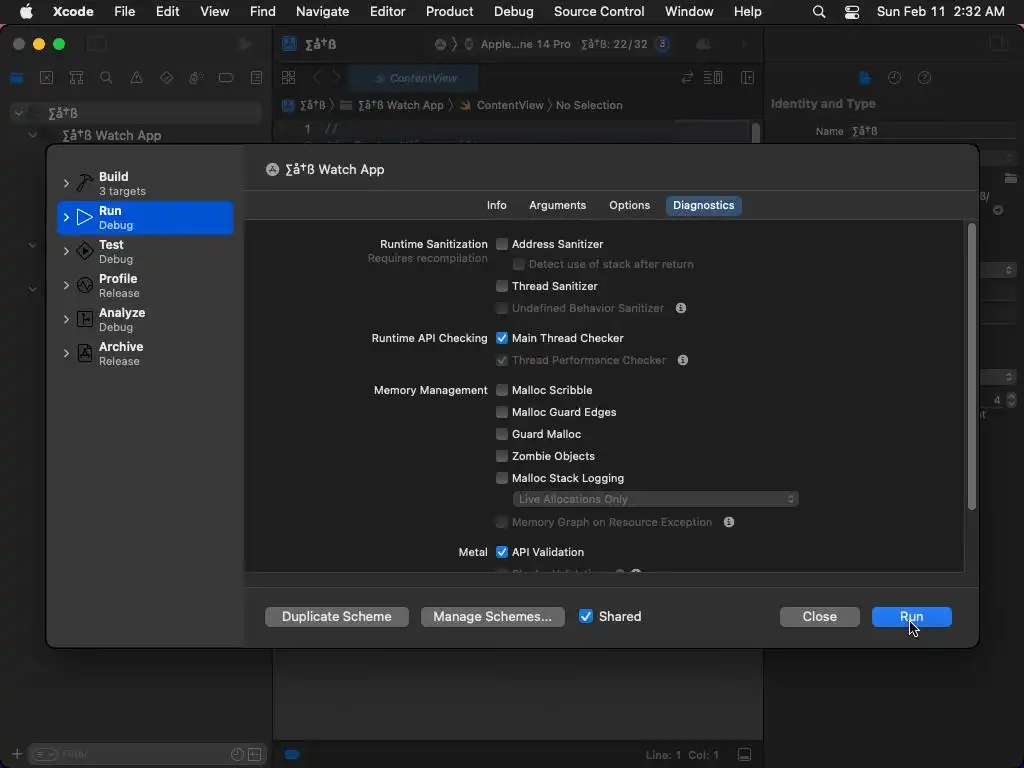
Task: Expand the Run action disclosure arrow
Action: pyautogui.click(x=66, y=217)
